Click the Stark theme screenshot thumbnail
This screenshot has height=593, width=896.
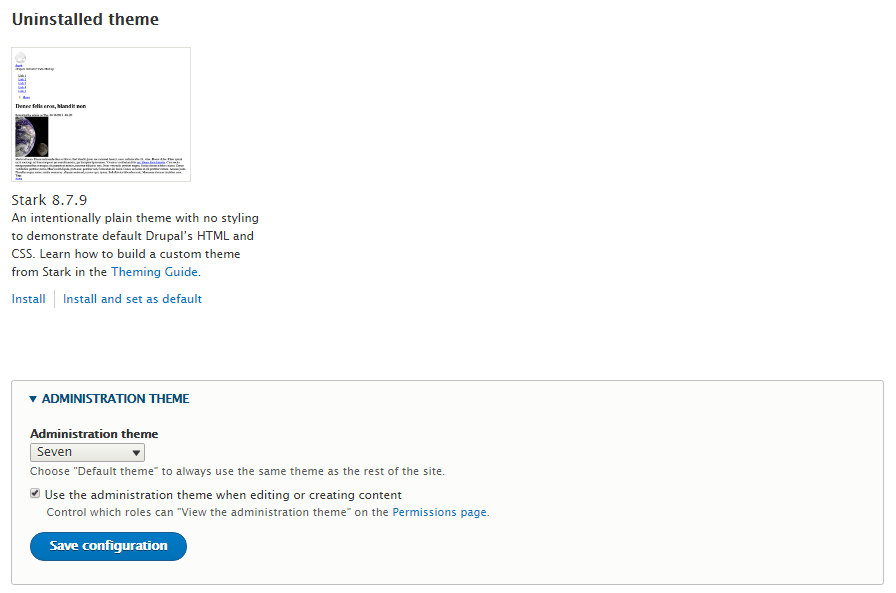101,114
